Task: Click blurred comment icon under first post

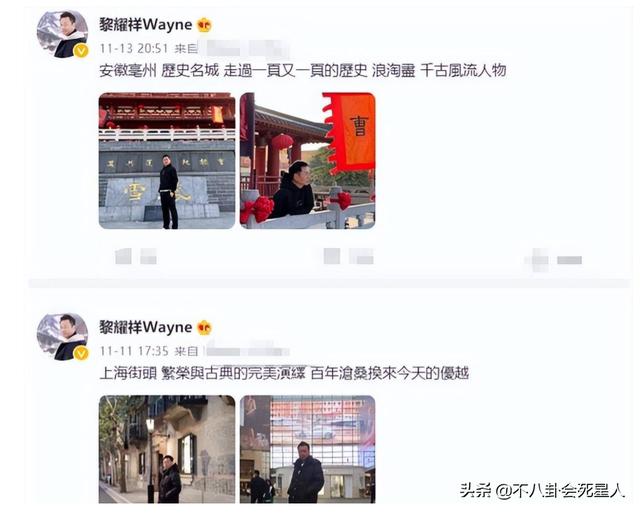Action: 332,256
